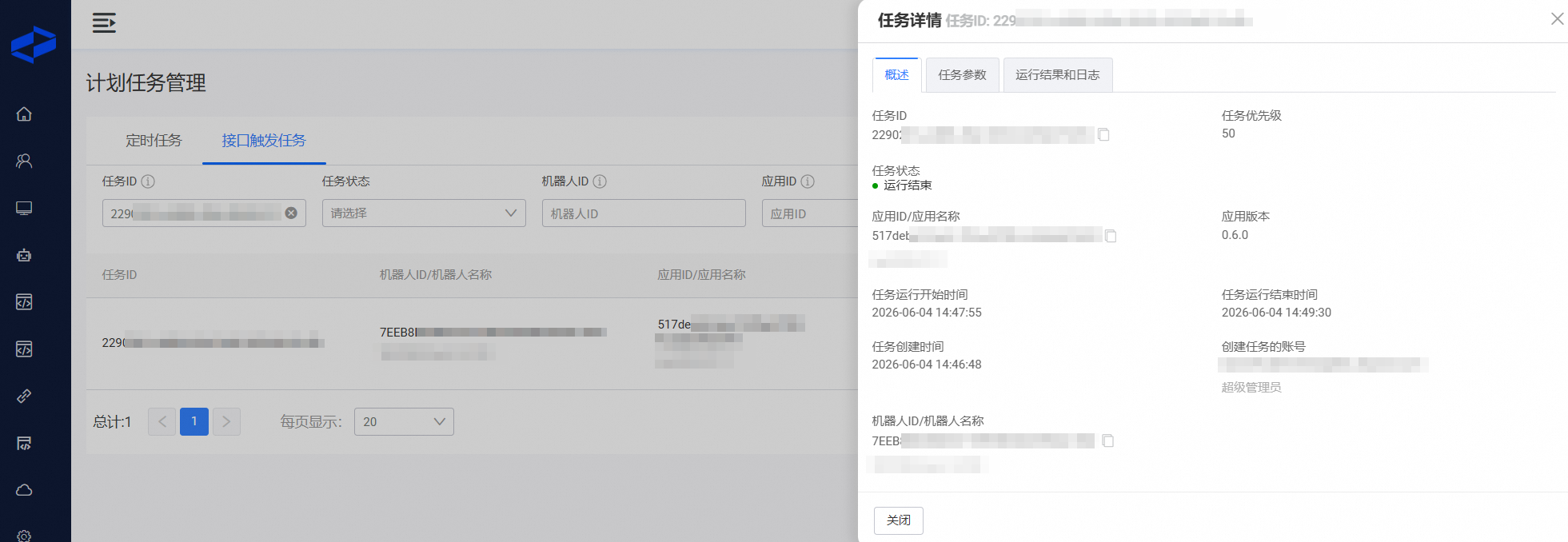Close the 任务详情 panel with X
Viewport: 1568px width, 542px height.
tap(1557, 18)
